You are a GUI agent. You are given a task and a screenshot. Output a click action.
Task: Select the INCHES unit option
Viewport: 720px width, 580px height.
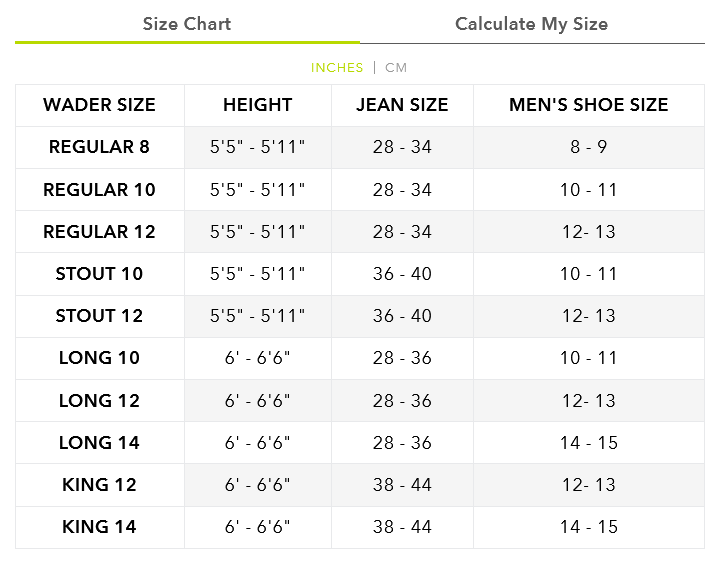tap(337, 68)
